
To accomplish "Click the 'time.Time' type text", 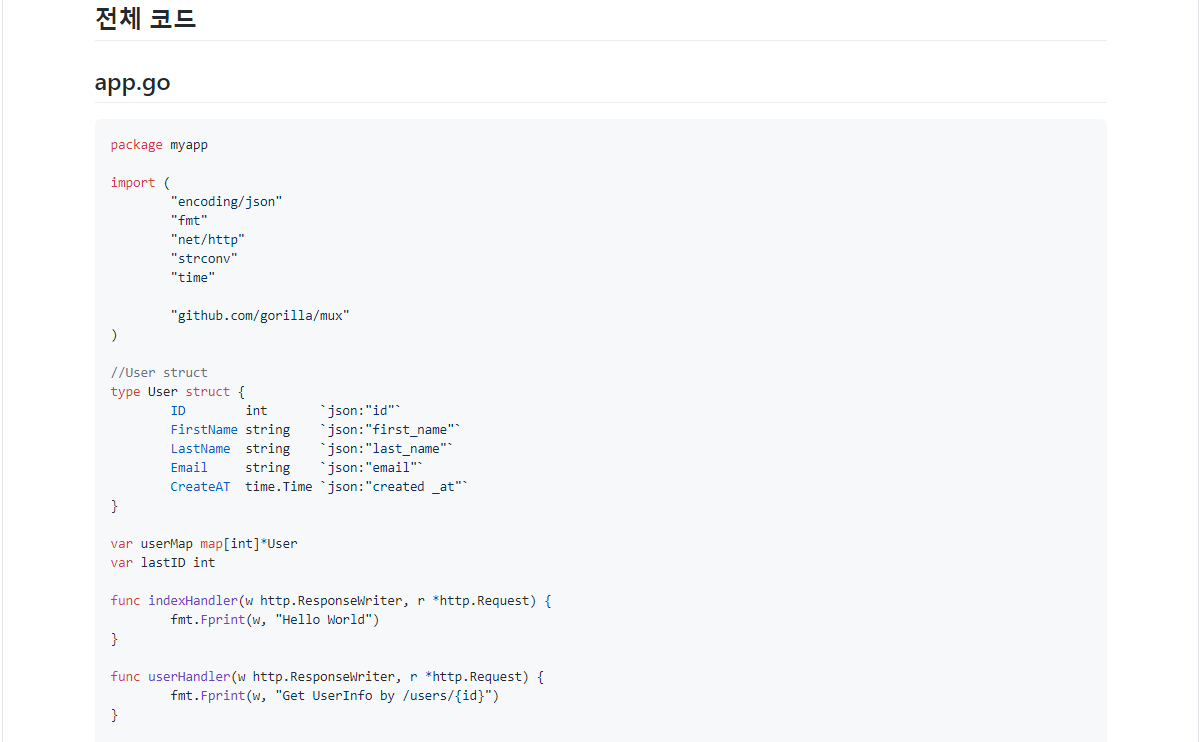I will click(279, 487).
